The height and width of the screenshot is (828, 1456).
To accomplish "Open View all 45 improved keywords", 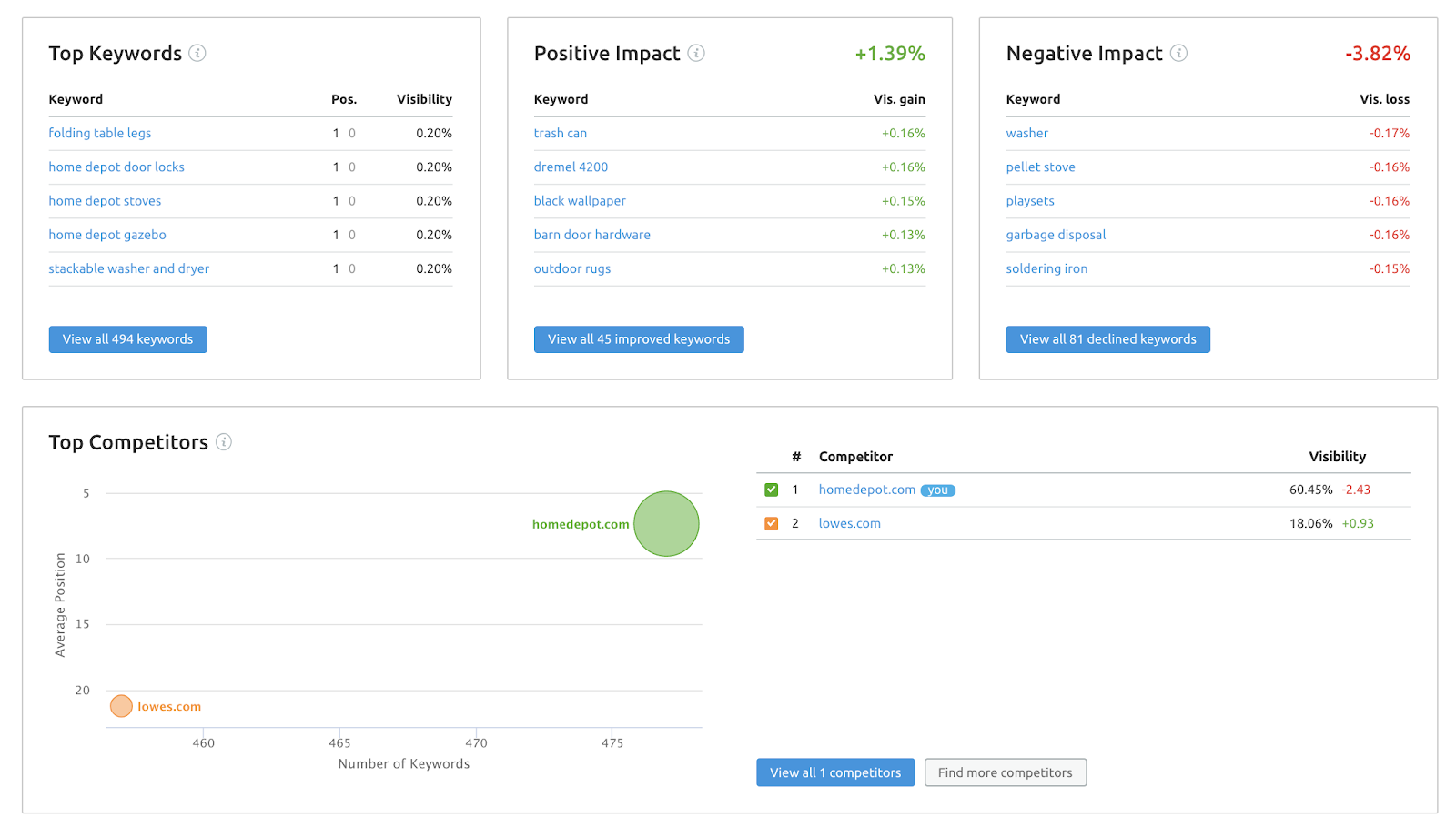I will pyautogui.click(x=638, y=339).
